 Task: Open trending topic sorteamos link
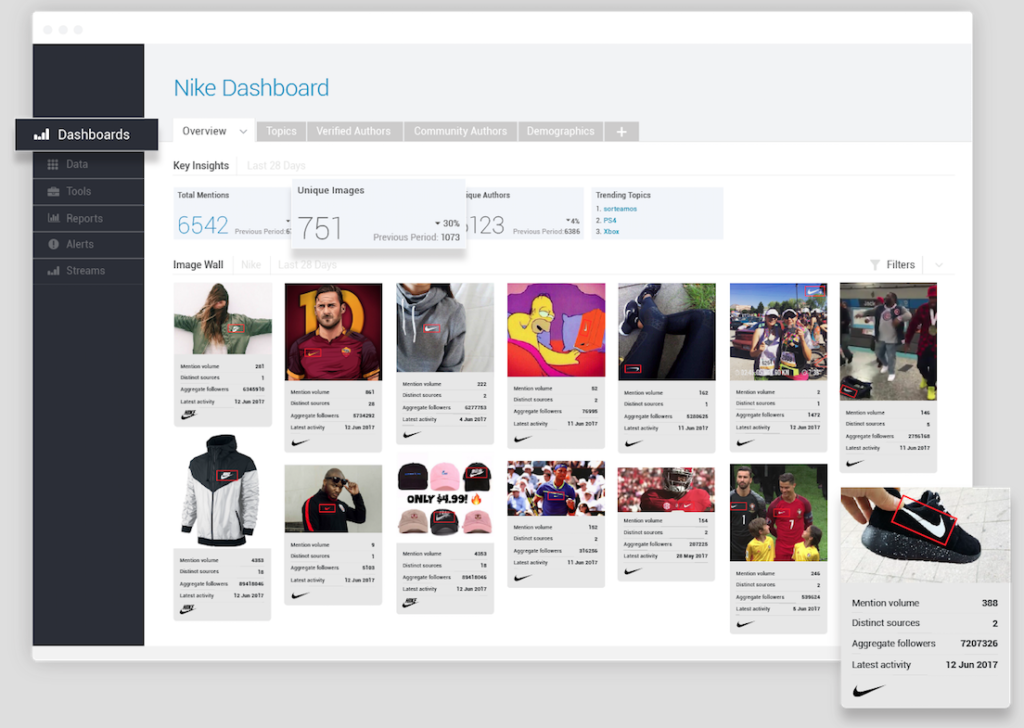tap(620, 209)
